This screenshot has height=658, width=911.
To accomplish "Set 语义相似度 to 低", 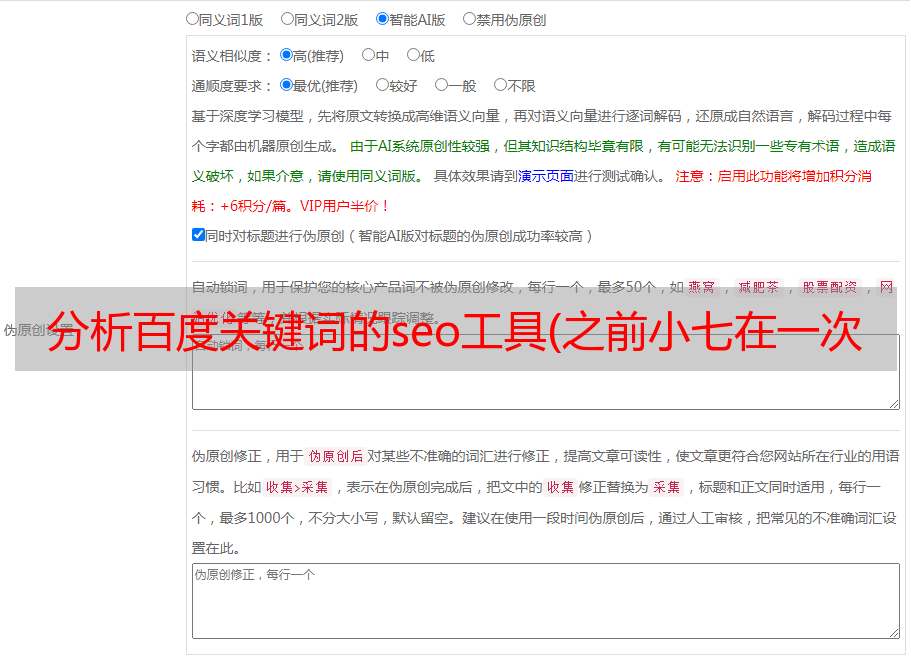I will click(413, 55).
